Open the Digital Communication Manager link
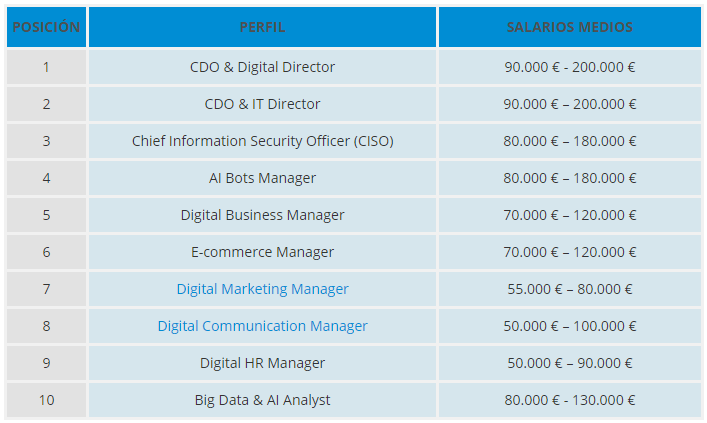 (x=262, y=326)
